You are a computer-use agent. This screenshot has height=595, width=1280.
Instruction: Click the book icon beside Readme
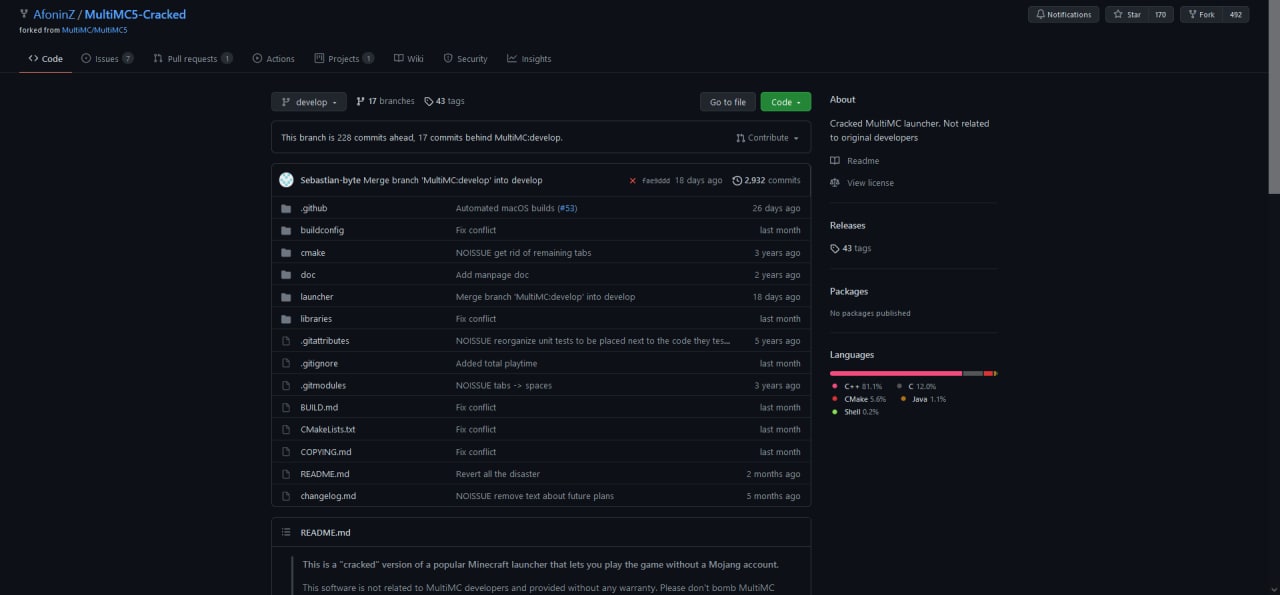pyautogui.click(x=835, y=161)
